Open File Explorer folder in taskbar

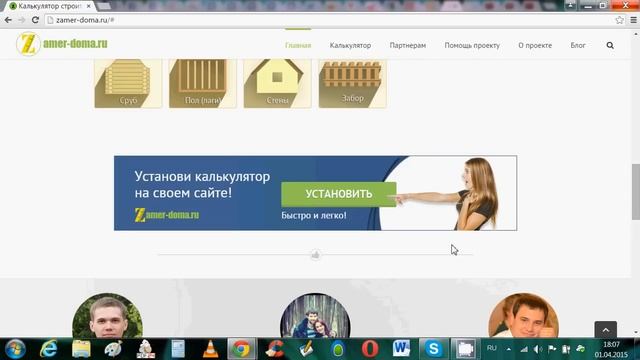click(x=81, y=349)
